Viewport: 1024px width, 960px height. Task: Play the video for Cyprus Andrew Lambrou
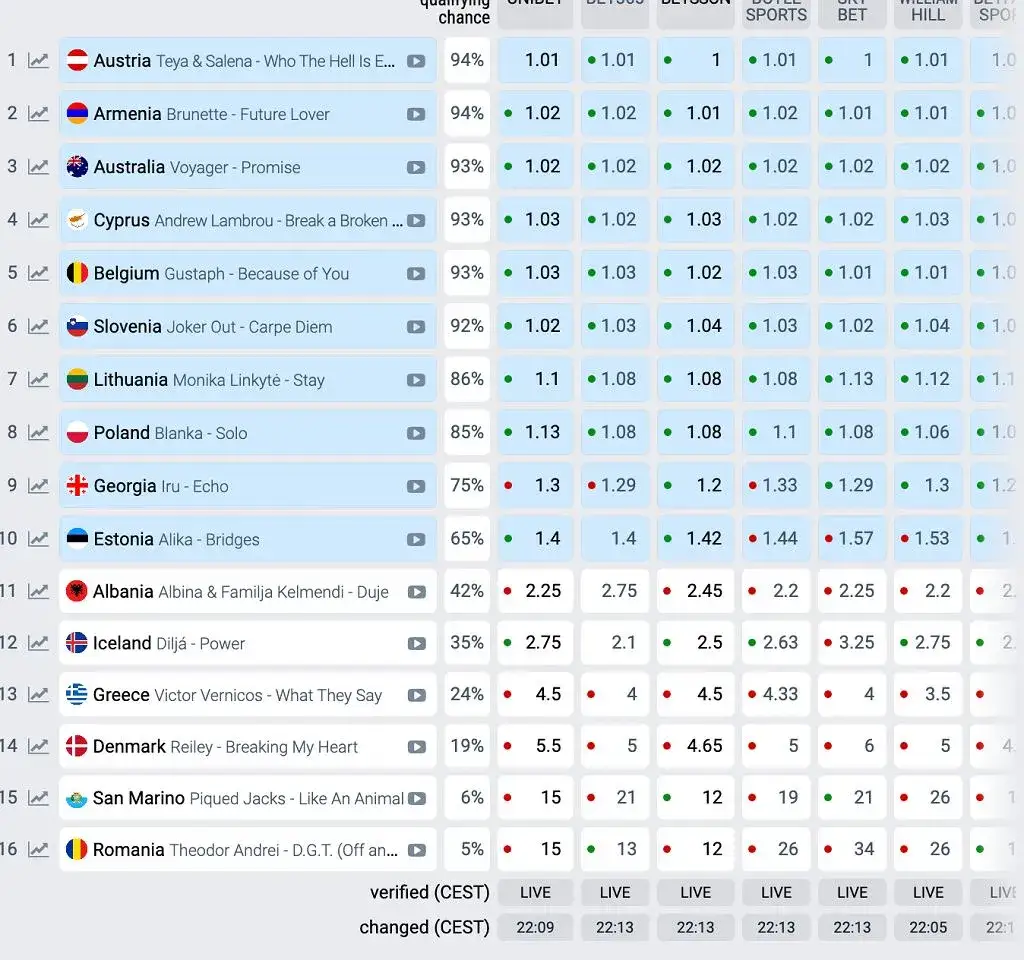(x=416, y=221)
